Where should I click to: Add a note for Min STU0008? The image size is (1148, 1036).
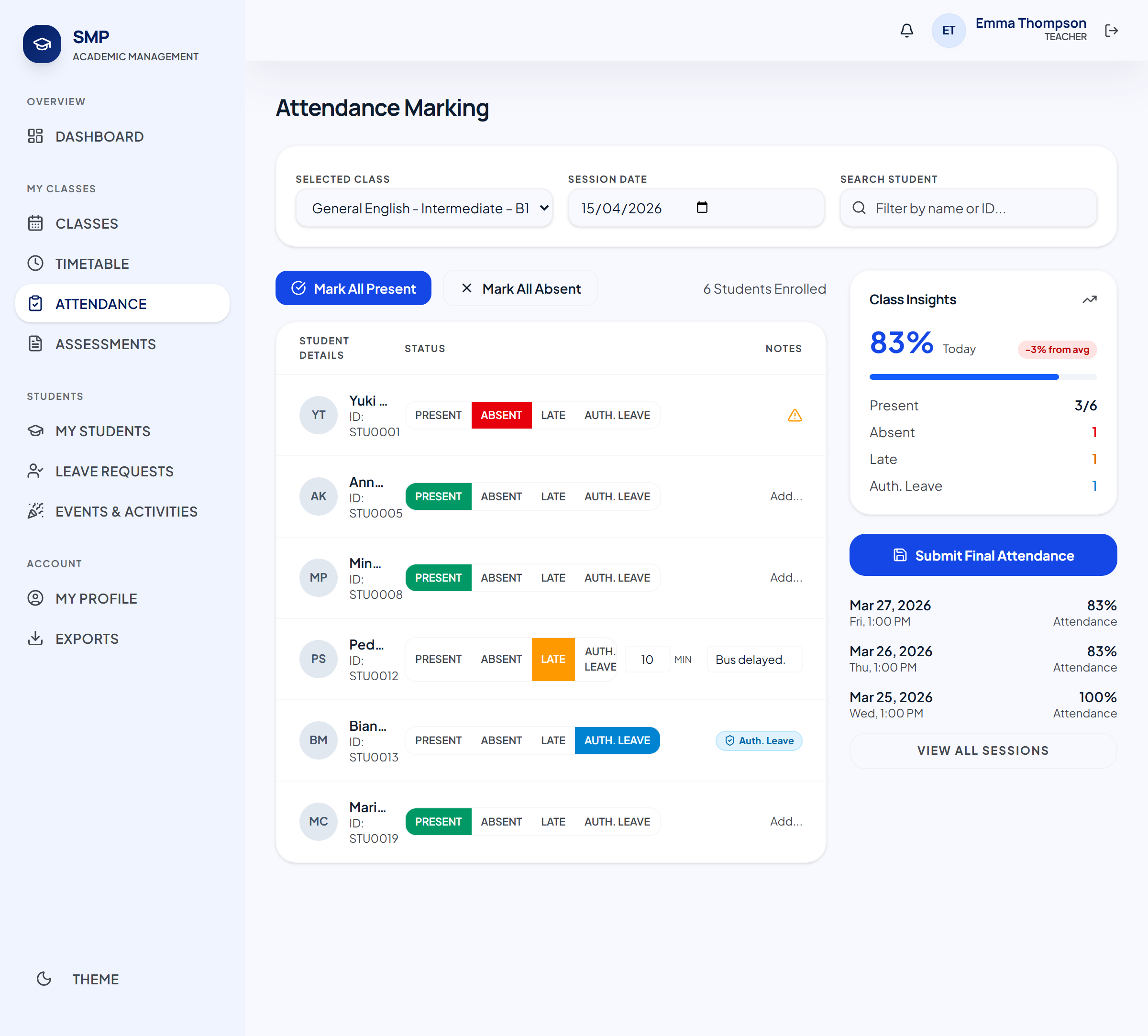[786, 578]
